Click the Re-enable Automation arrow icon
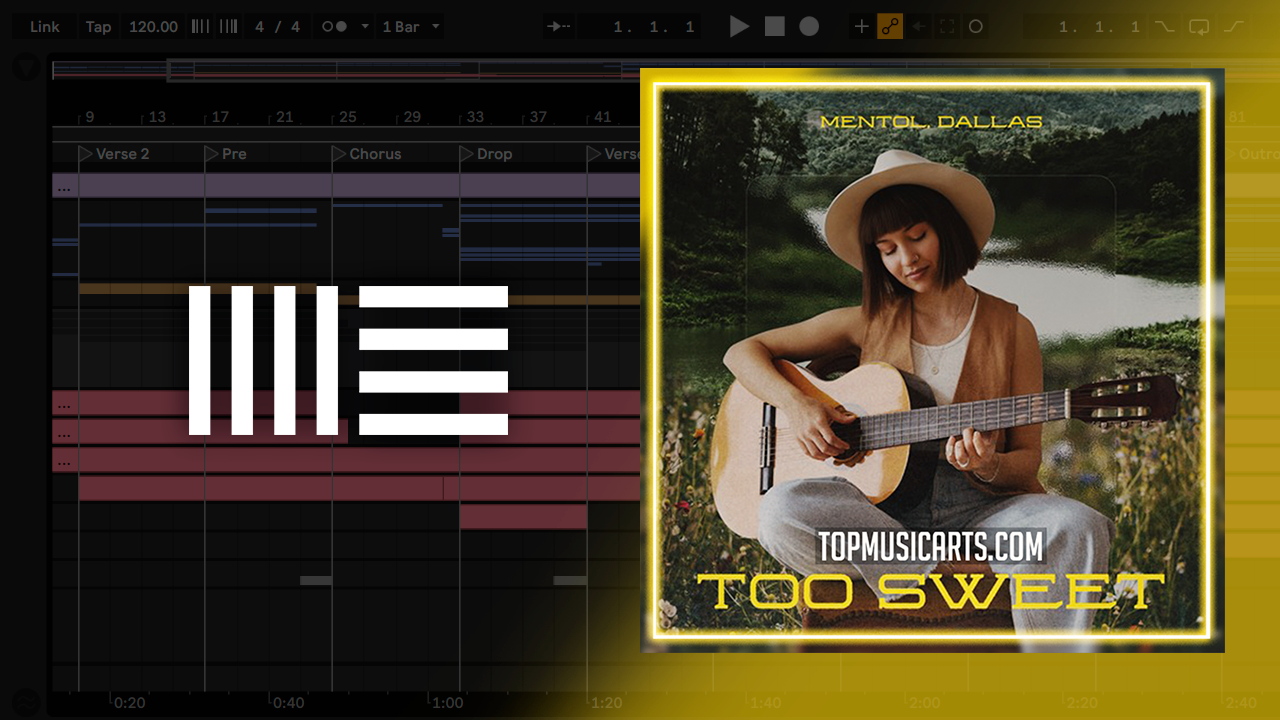The height and width of the screenshot is (720, 1280). pos(918,27)
